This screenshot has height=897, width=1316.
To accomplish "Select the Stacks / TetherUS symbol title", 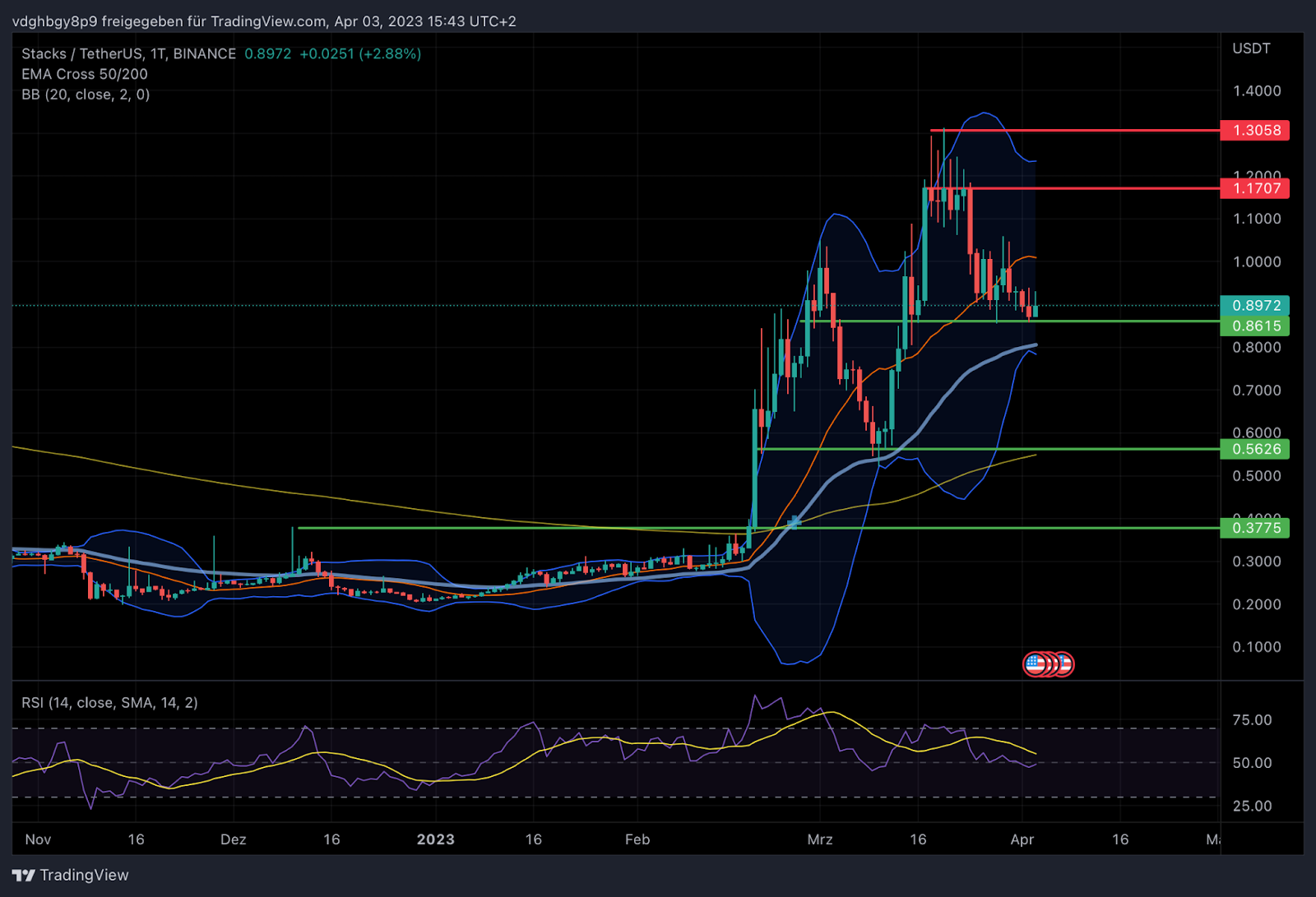I will pyautogui.click(x=128, y=53).
